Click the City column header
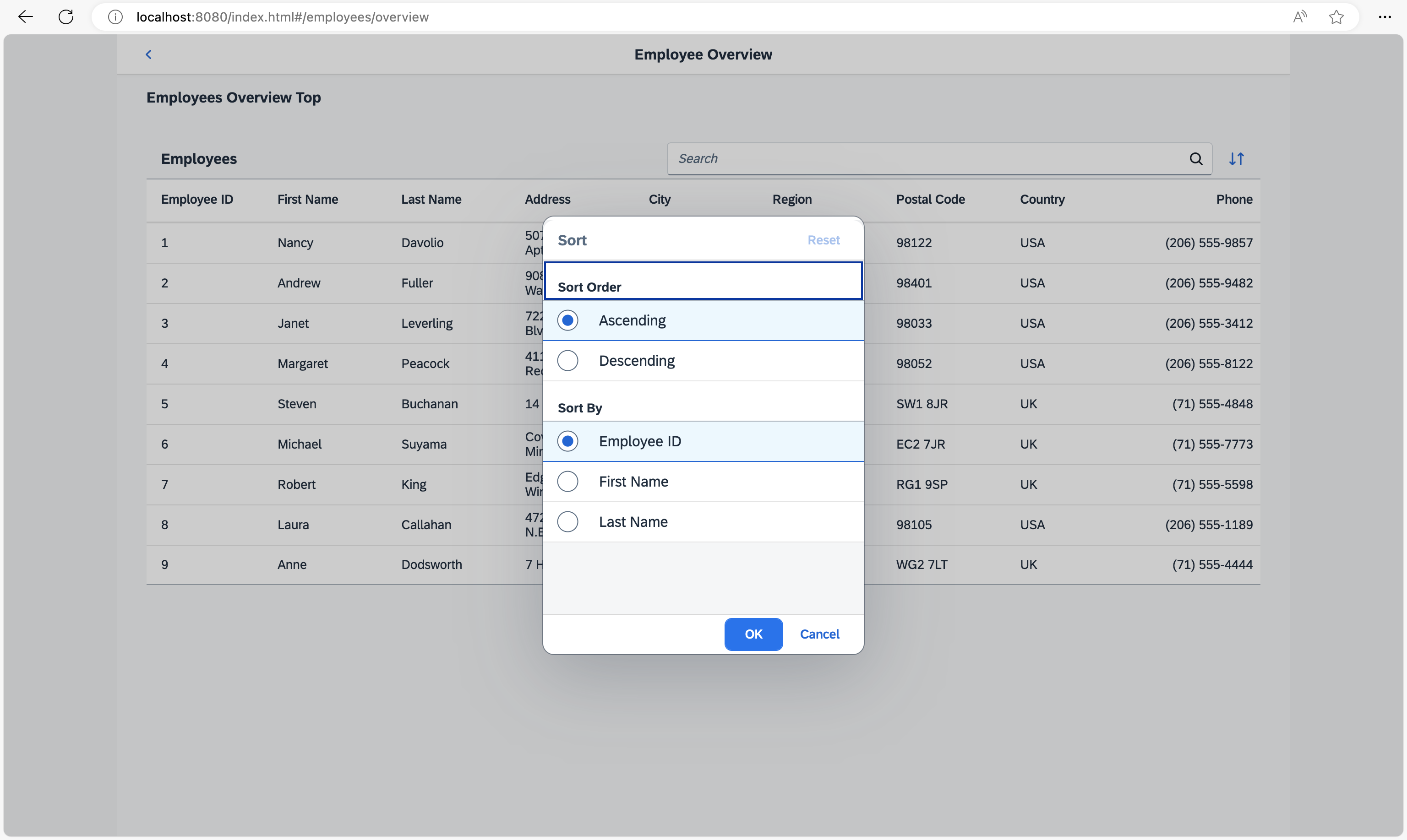Screen dimensions: 1407x840 pyautogui.click(x=660, y=199)
